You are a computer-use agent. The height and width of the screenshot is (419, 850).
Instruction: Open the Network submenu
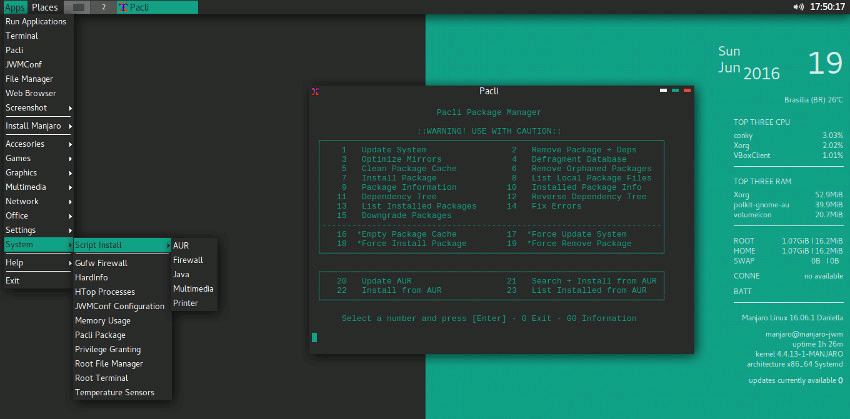click(x=37, y=201)
